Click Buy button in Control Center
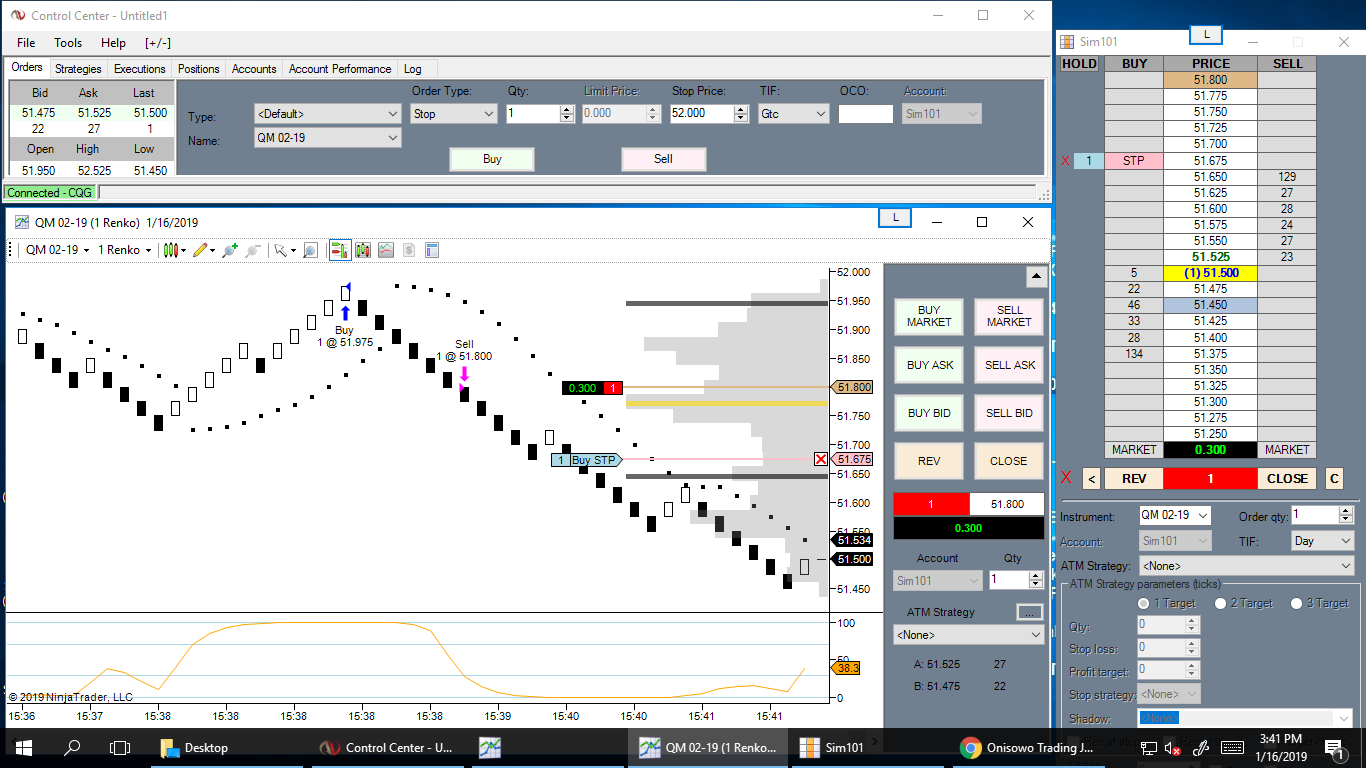Image resolution: width=1366 pixels, height=768 pixels. pos(492,159)
